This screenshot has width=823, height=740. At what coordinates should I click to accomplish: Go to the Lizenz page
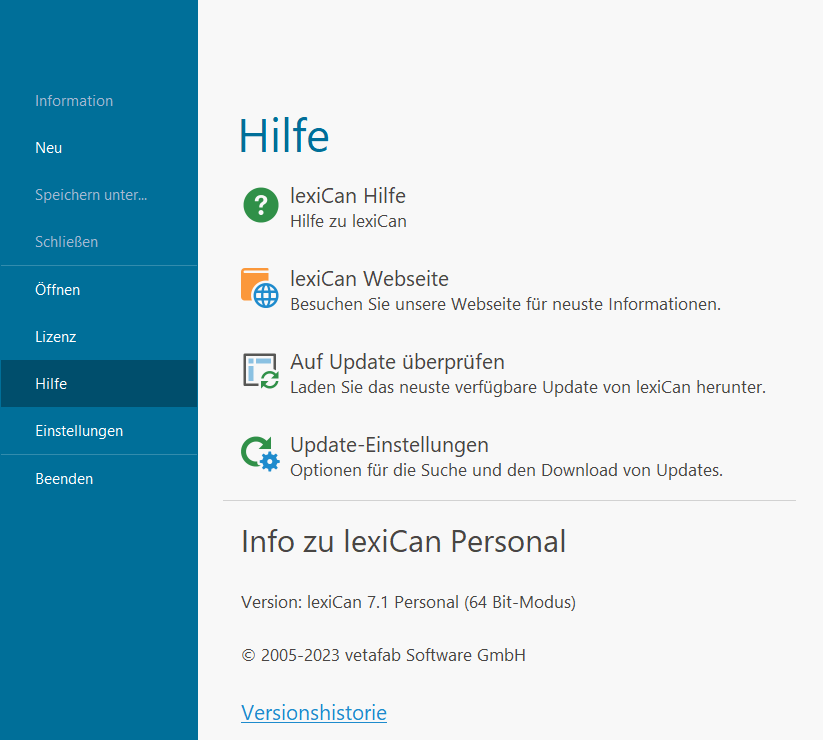pyautogui.click(x=55, y=337)
